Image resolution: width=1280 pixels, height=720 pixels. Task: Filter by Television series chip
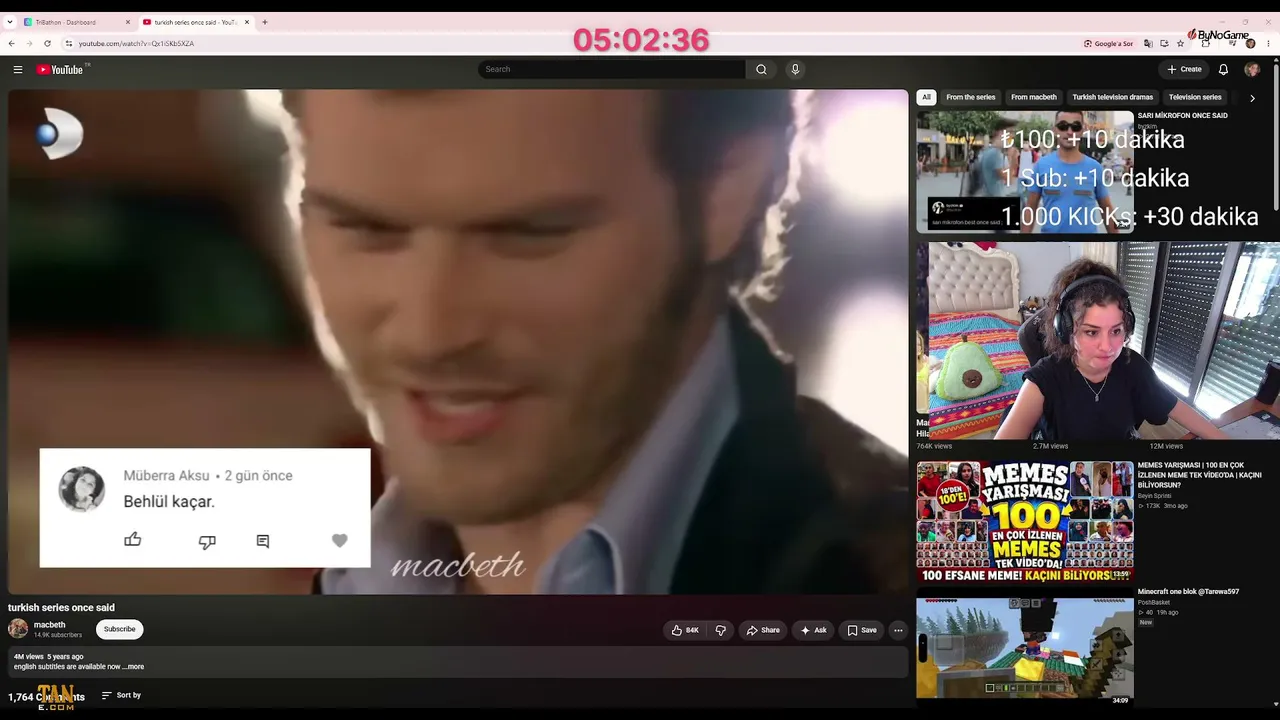1195,97
